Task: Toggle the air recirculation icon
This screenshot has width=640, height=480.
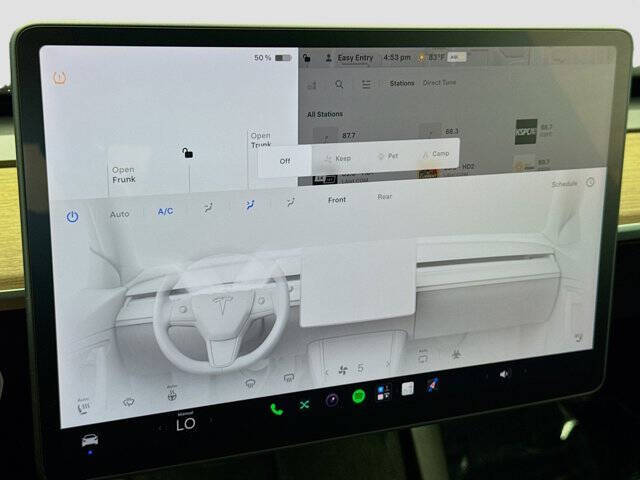Action: (x=423, y=357)
